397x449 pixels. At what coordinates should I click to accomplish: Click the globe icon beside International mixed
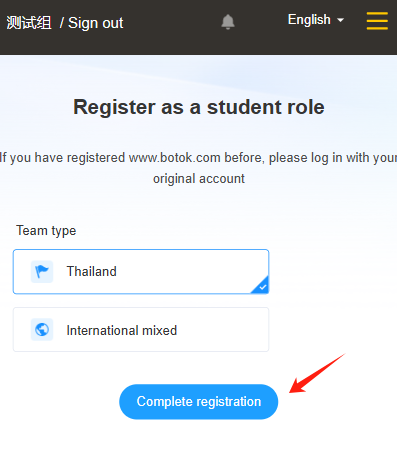click(42, 330)
